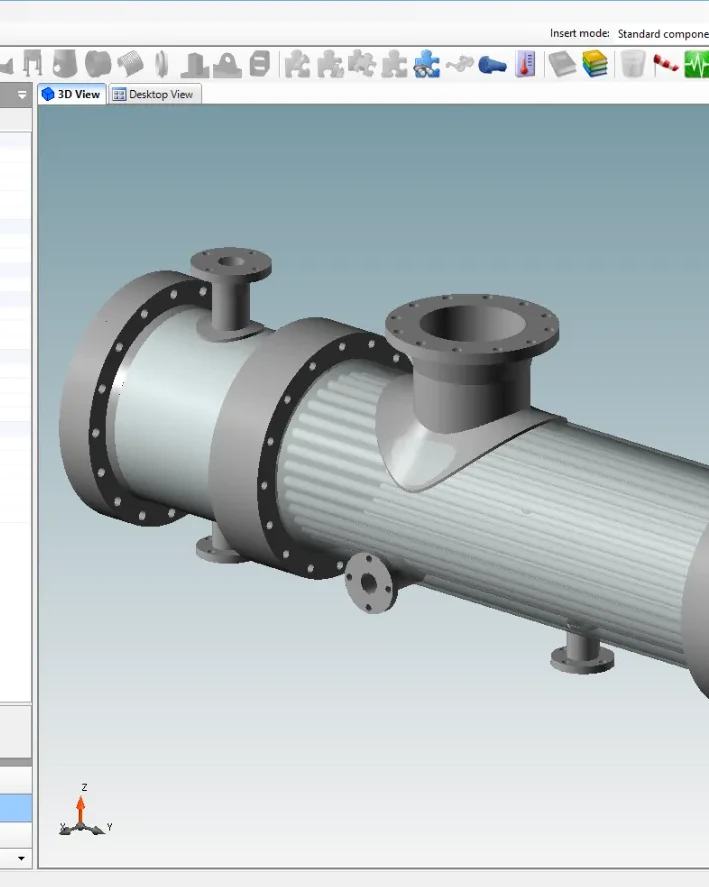
Task: Open the thermometer temperature icon
Action: (x=525, y=65)
